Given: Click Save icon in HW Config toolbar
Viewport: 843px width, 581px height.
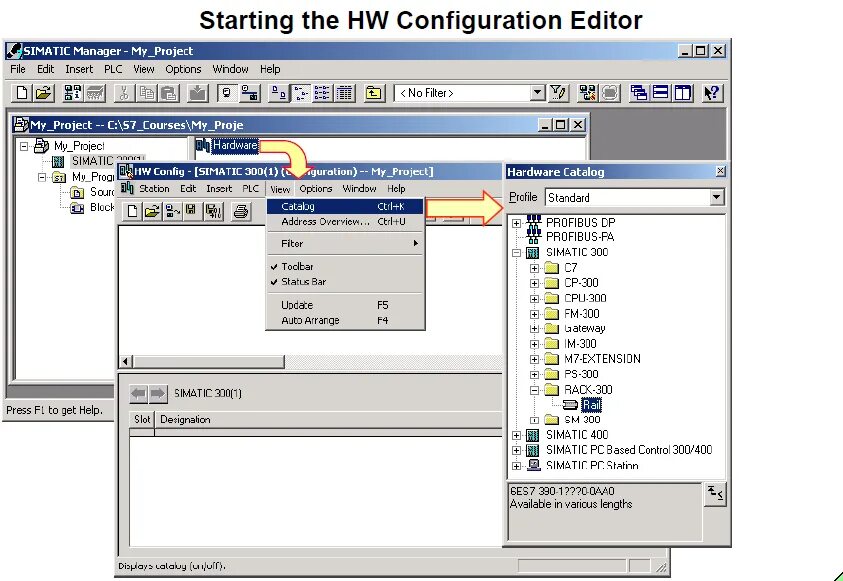Looking at the screenshot, I should [191, 211].
